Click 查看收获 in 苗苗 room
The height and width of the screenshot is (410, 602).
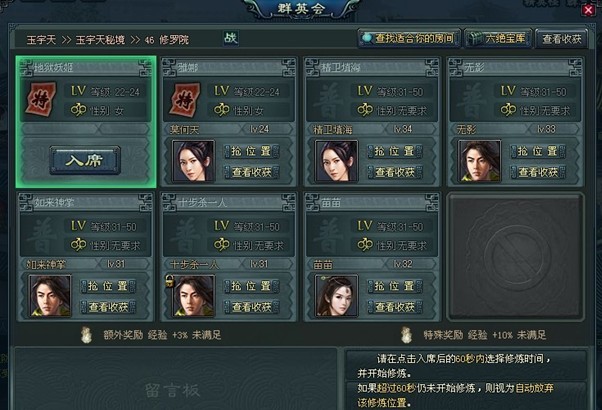[394, 307]
